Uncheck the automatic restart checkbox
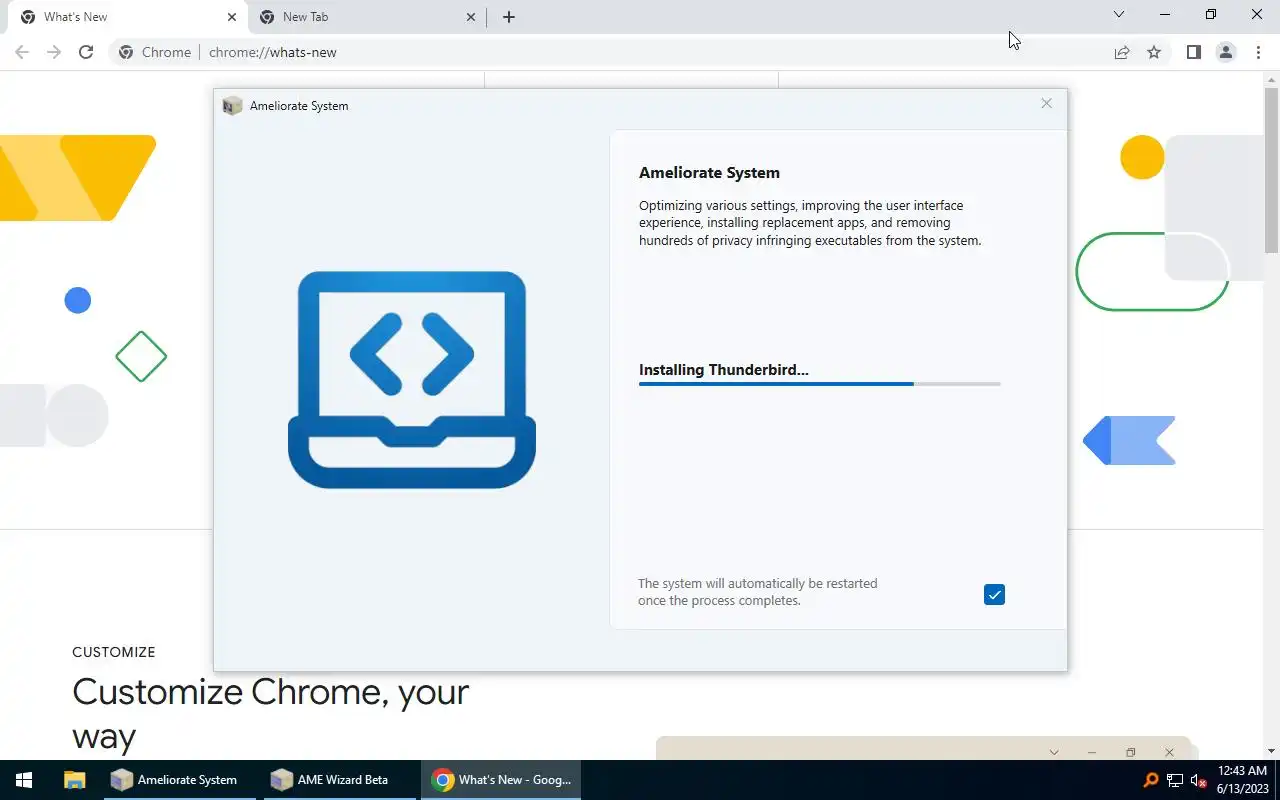The image size is (1280, 800). click(994, 595)
